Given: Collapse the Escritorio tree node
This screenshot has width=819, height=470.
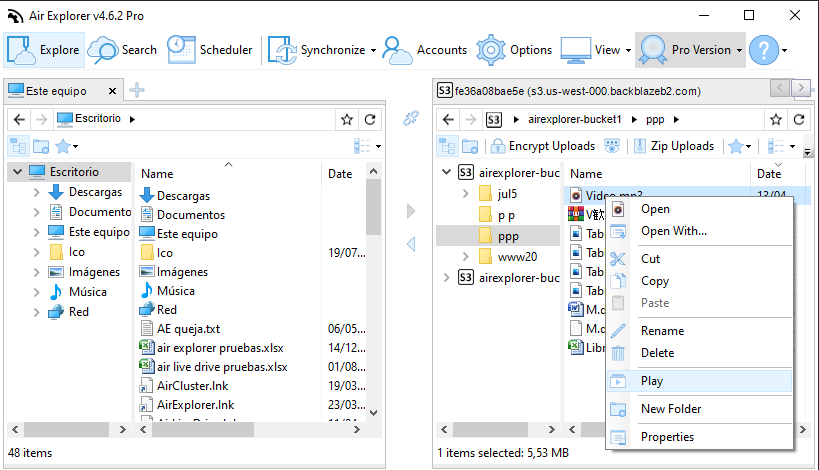Looking at the screenshot, I should point(17,171).
